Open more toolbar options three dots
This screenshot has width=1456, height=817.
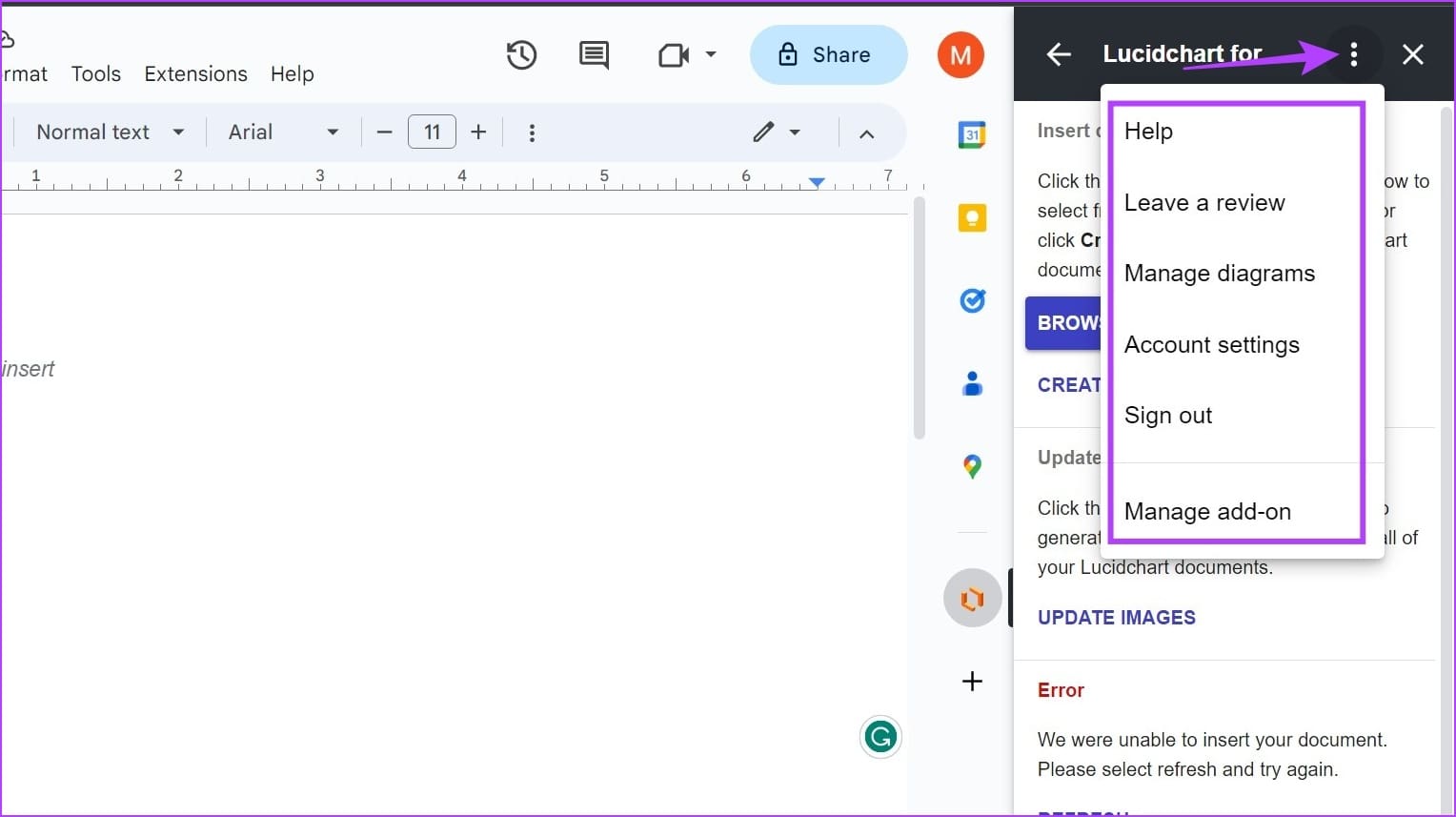click(532, 133)
